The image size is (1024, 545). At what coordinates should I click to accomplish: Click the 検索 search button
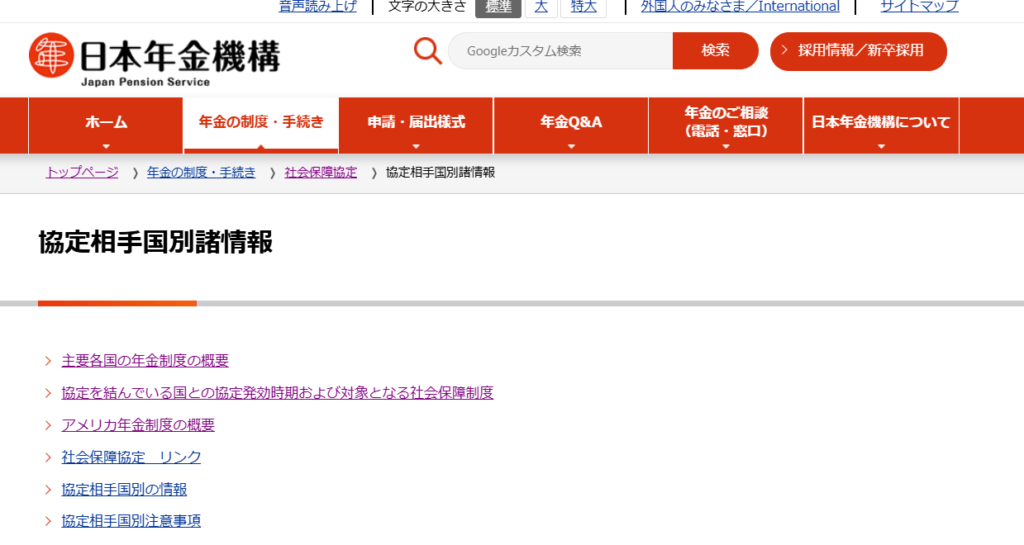pos(715,51)
